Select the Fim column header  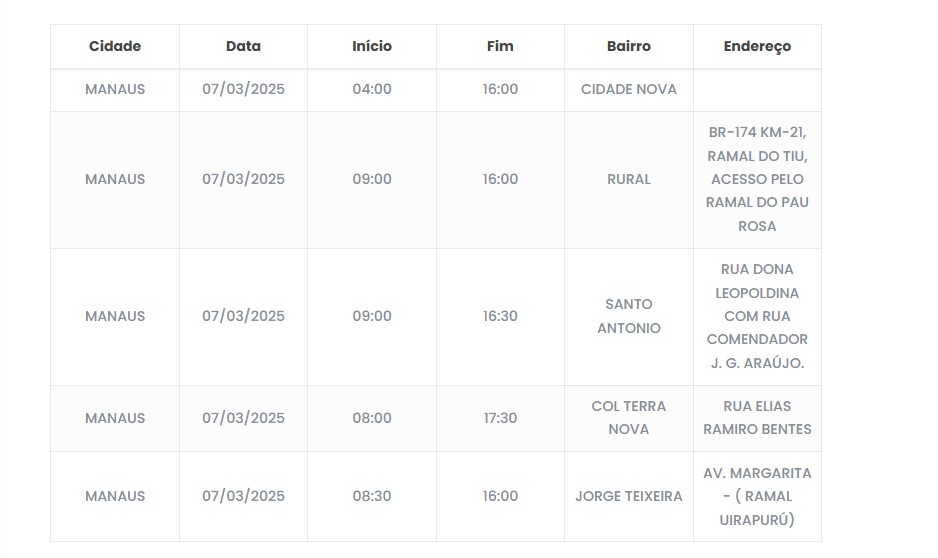pyautogui.click(x=500, y=46)
